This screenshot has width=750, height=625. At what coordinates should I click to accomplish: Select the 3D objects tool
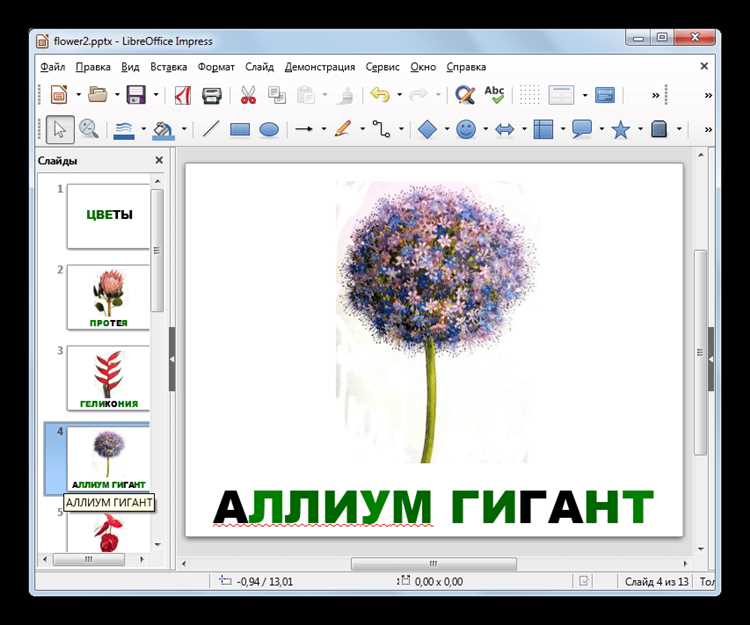[x=659, y=129]
